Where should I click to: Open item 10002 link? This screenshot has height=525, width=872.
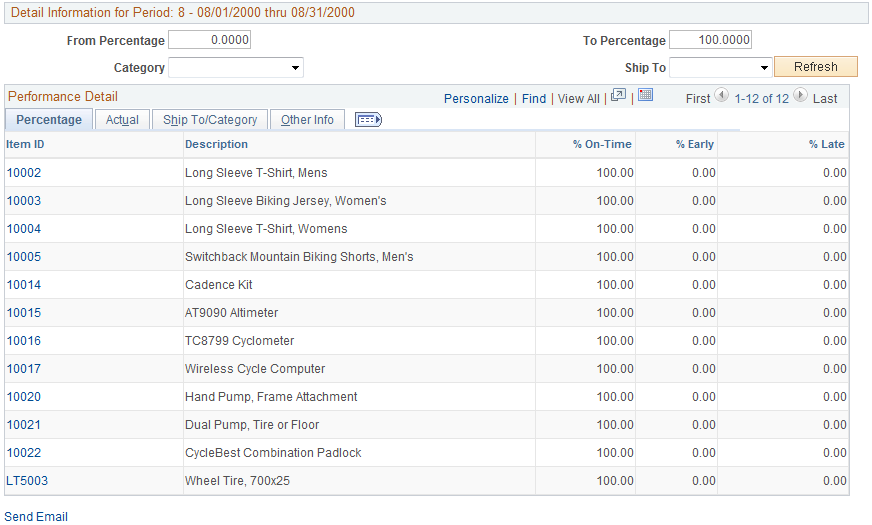(x=24, y=173)
